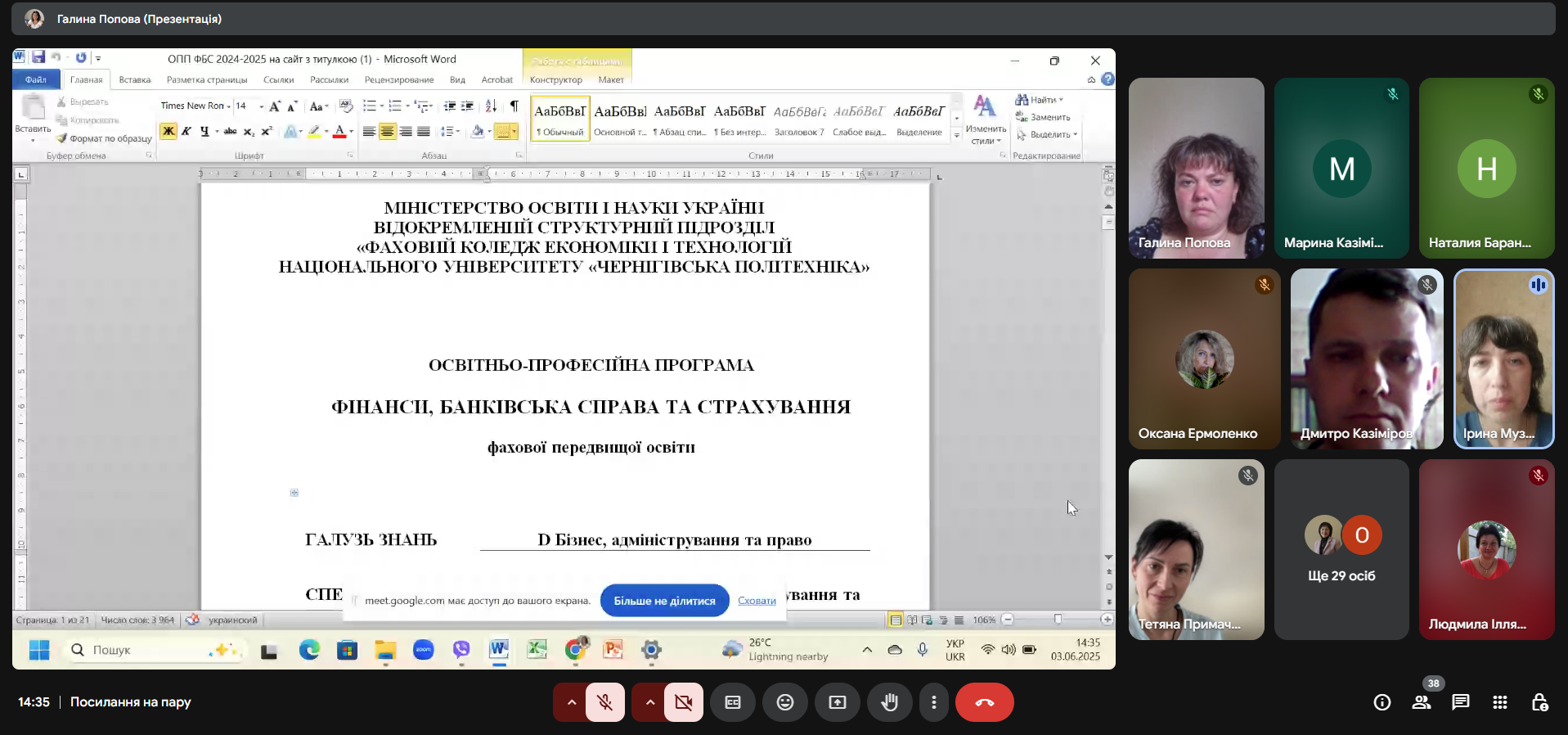Click the center alignment icon
Image resolution: width=1568 pixels, height=735 pixels.
(387, 131)
